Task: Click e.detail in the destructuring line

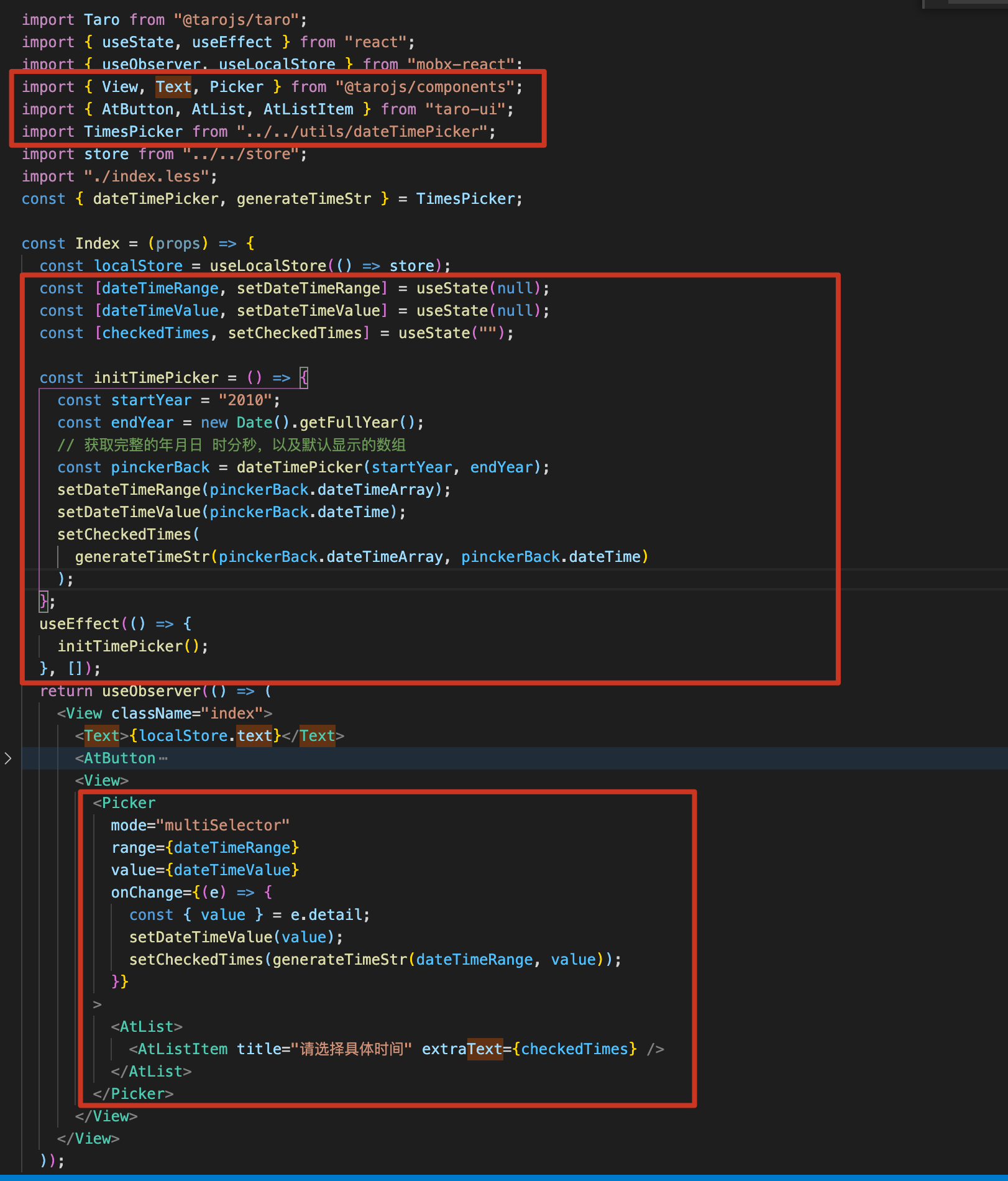Action: coord(326,915)
